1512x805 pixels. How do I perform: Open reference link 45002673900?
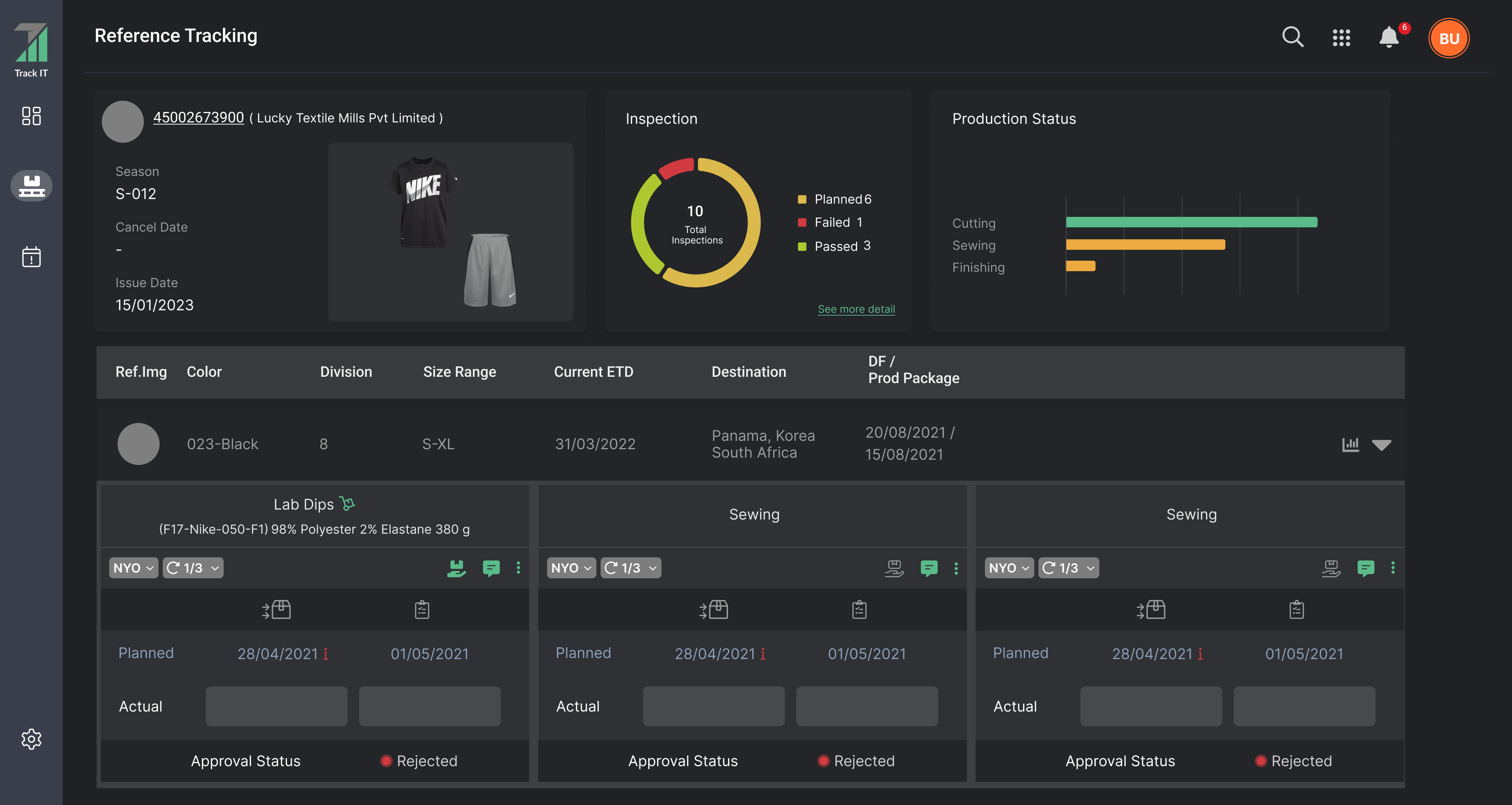click(x=198, y=117)
